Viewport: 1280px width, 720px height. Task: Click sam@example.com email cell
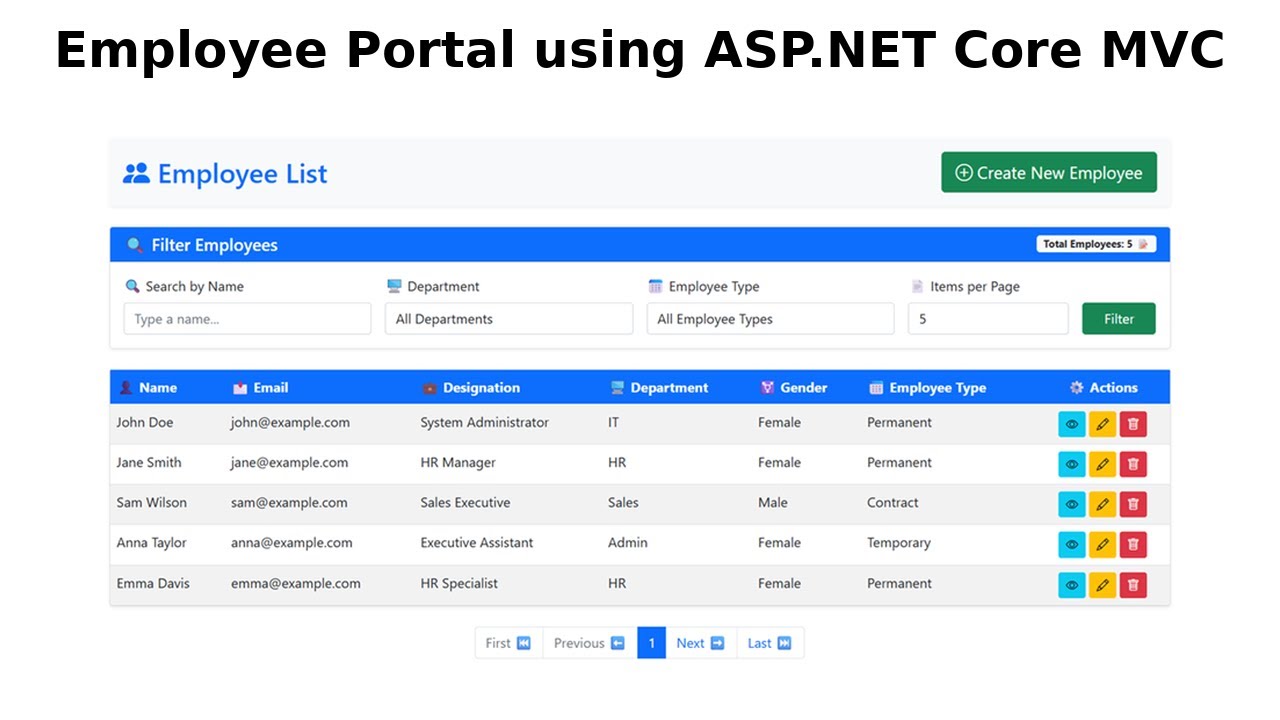pos(289,503)
